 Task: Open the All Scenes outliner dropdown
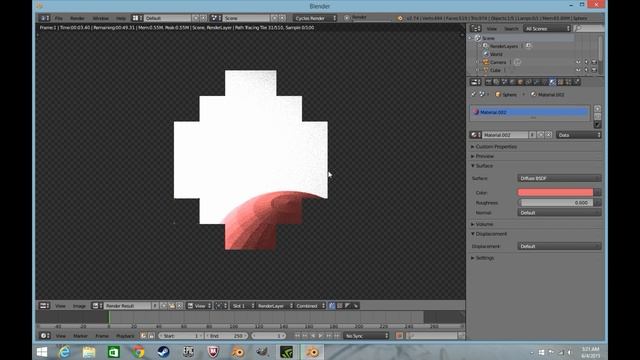pyautogui.click(x=547, y=29)
